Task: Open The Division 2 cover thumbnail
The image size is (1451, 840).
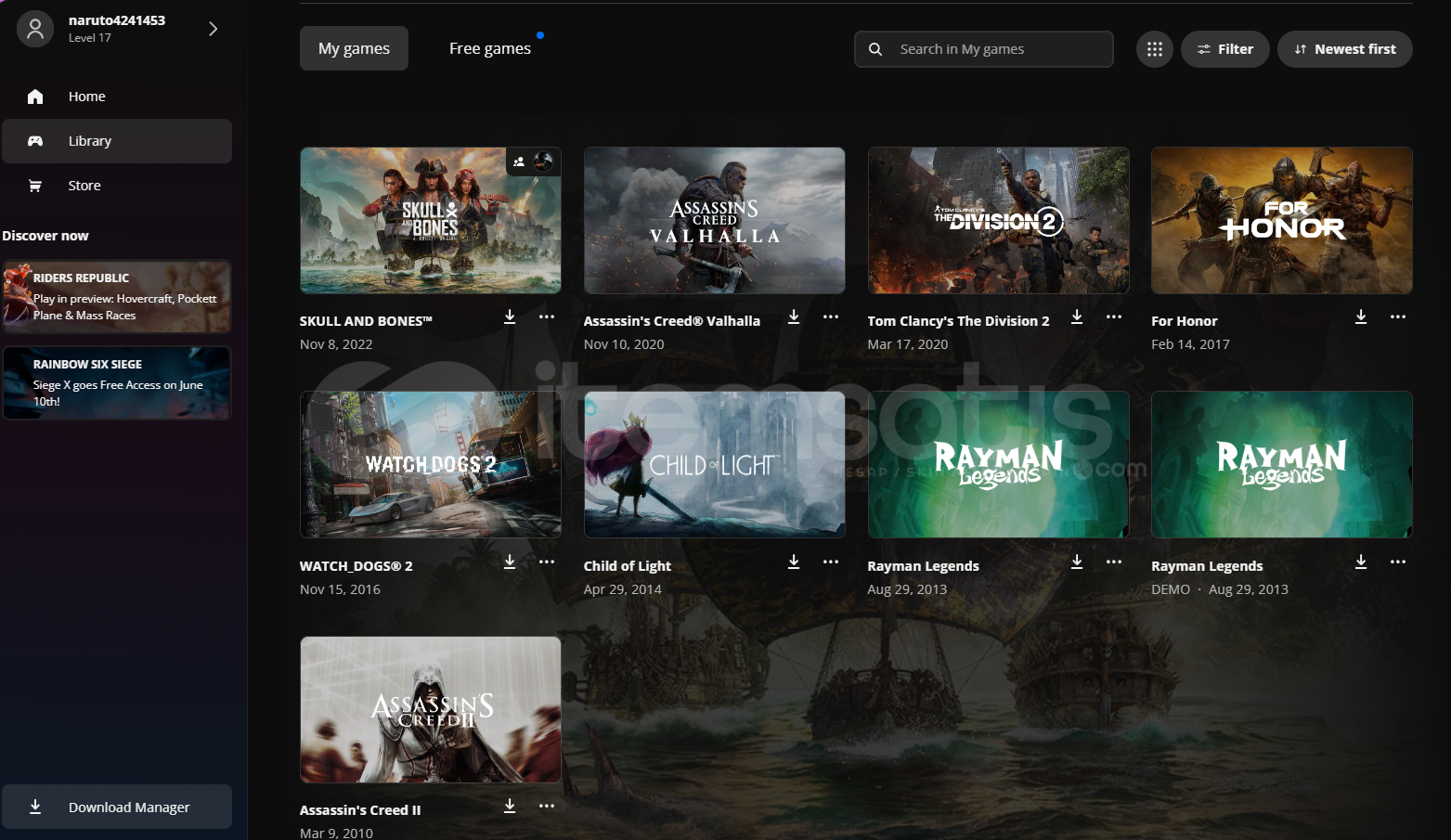Action: point(999,220)
